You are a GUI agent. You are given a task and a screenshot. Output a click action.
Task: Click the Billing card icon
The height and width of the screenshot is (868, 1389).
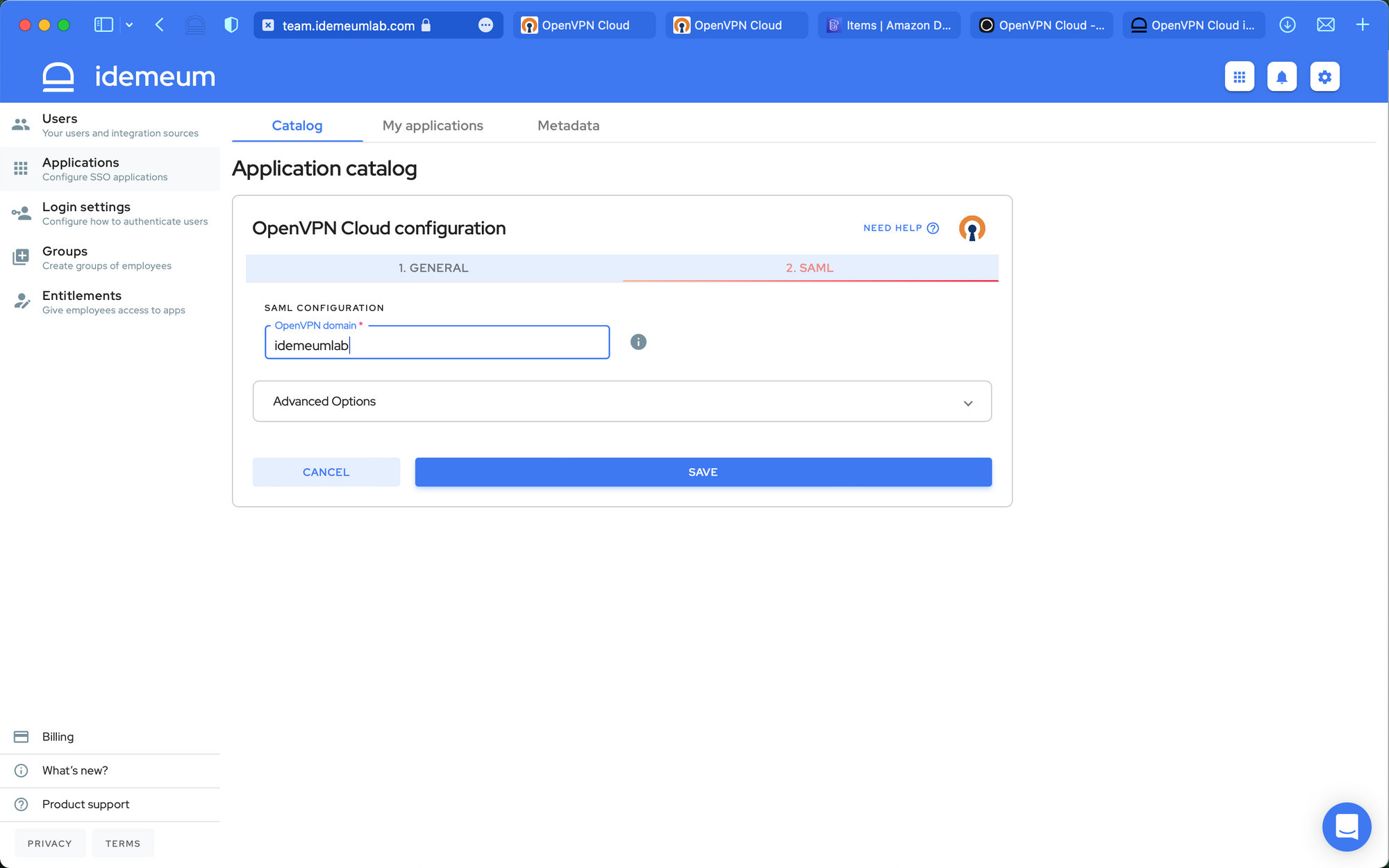pos(21,737)
